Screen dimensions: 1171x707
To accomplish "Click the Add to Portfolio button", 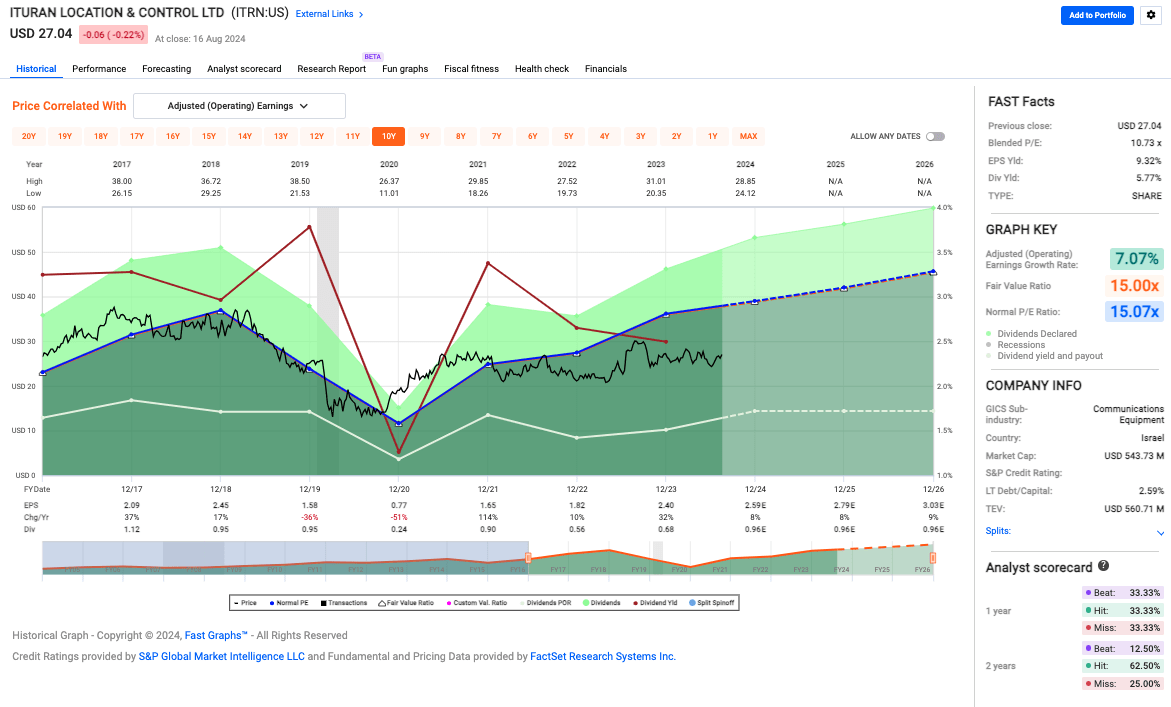I will click(x=1096, y=15).
